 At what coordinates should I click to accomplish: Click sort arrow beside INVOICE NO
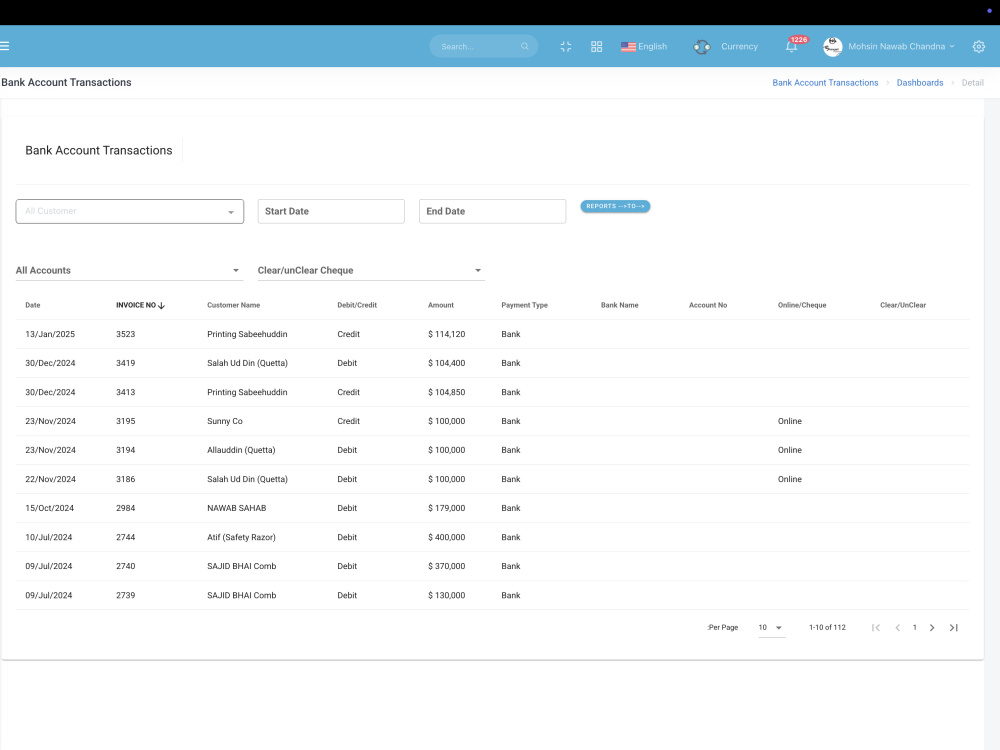(x=161, y=305)
